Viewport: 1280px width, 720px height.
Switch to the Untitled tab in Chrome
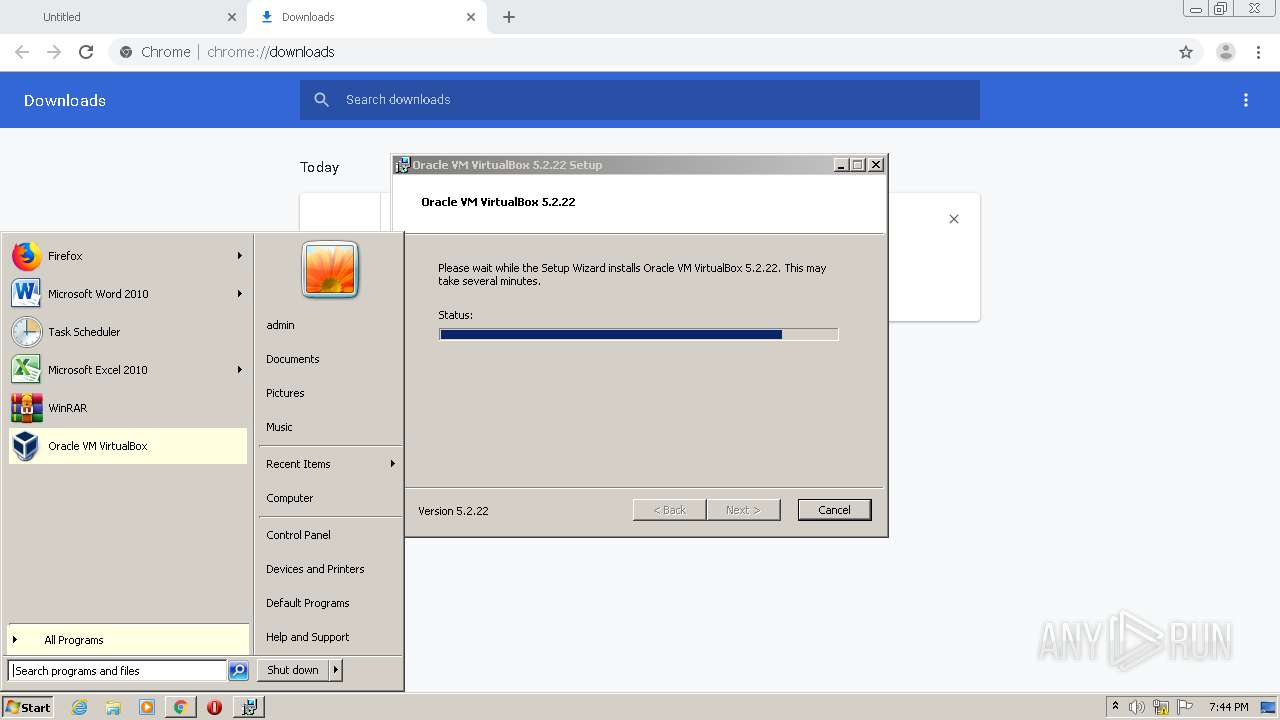pos(122,17)
